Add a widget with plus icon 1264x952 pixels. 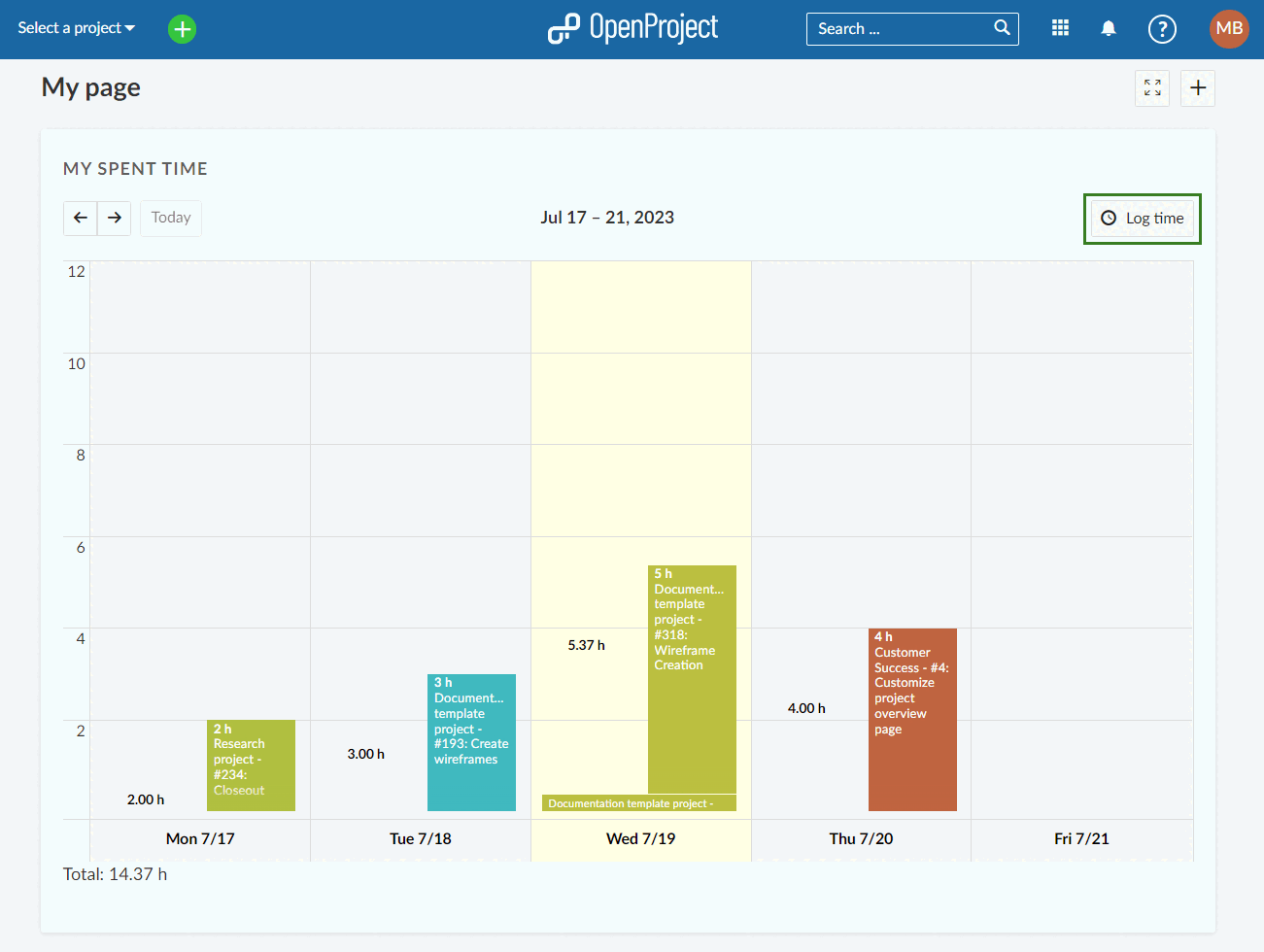point(1198,88)
